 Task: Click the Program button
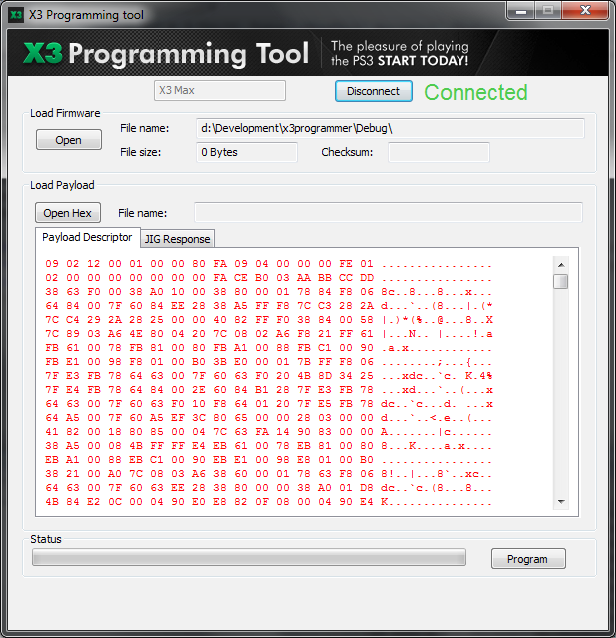[528, 559]
